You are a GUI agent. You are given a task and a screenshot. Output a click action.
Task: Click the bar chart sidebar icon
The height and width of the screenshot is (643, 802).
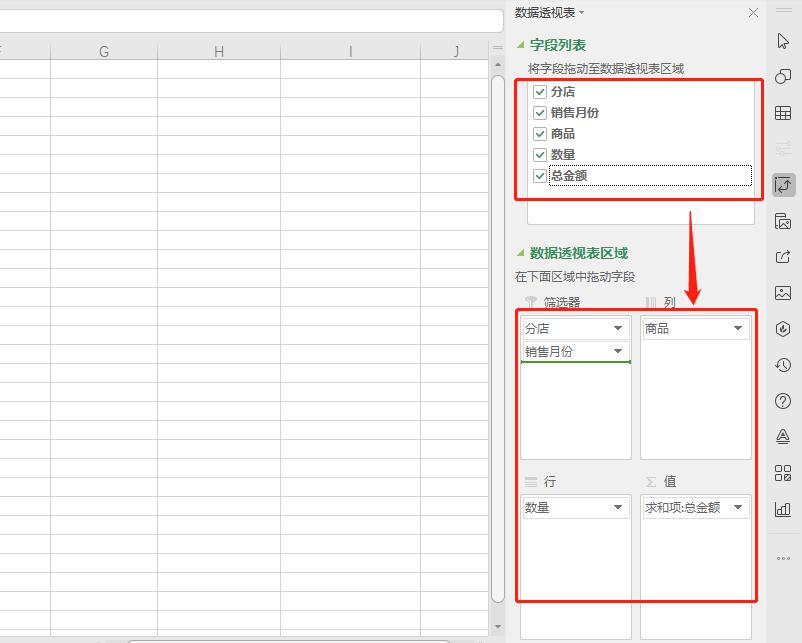(783, 509)
